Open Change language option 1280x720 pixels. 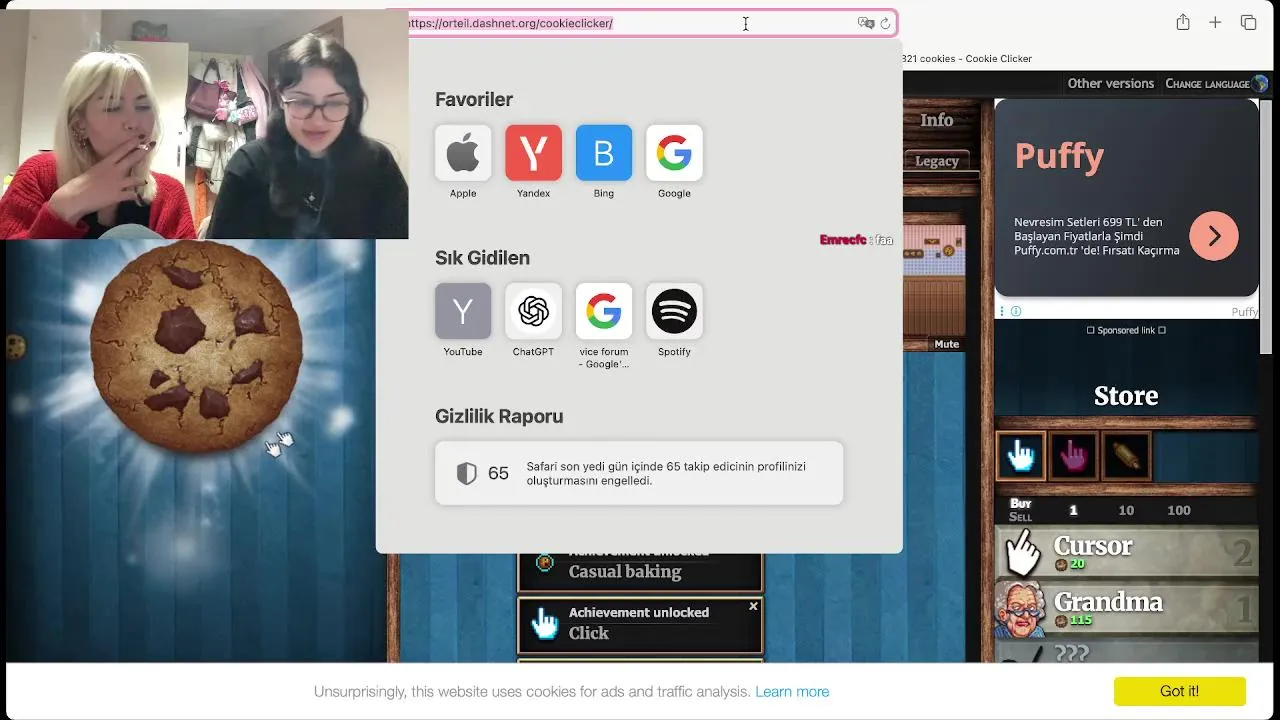(1207, 84)
